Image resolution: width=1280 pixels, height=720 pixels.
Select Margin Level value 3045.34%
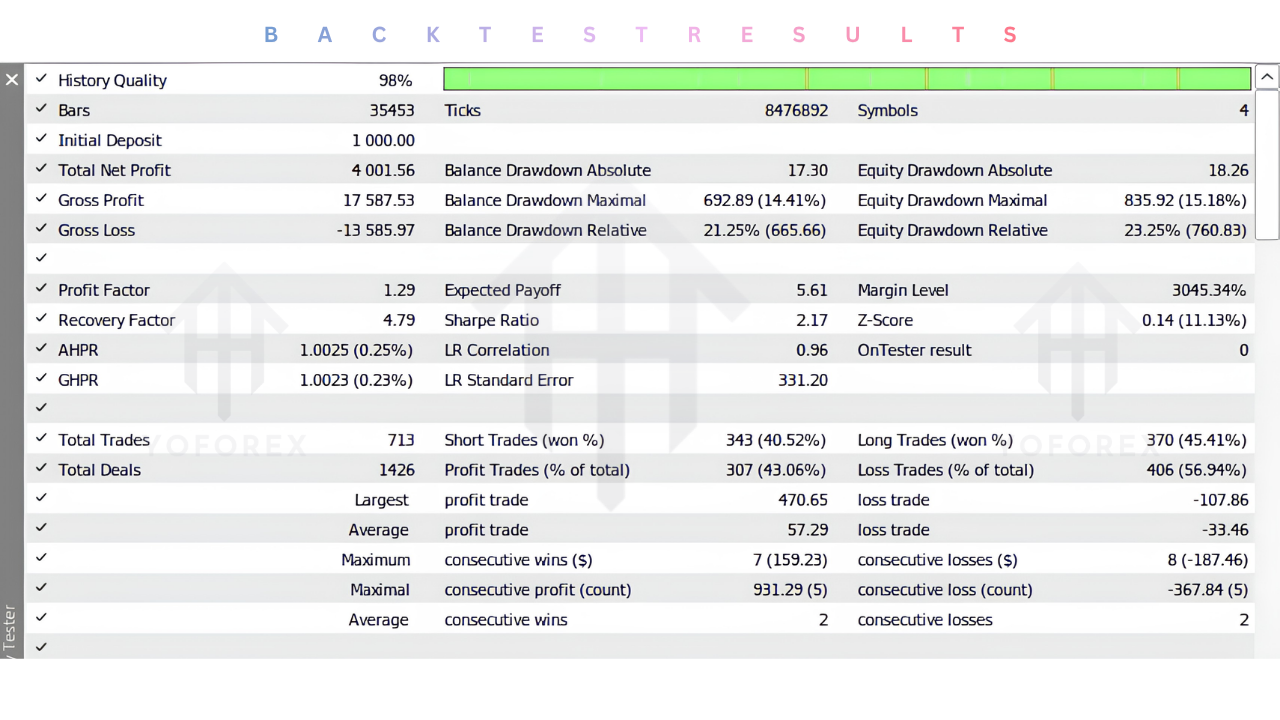click(1209, 290)
